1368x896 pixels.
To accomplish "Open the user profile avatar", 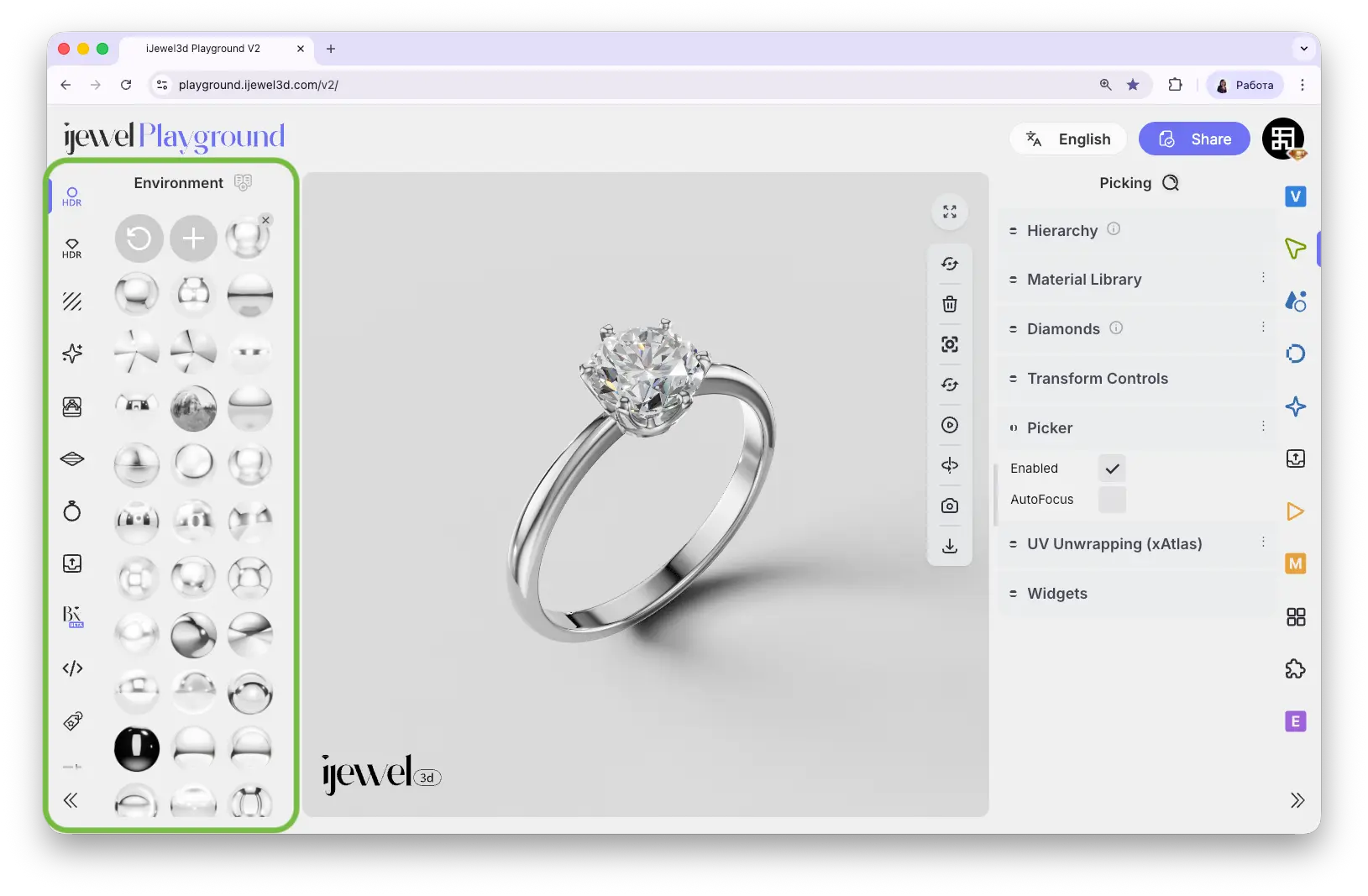I will click(x=1283, y=139).
